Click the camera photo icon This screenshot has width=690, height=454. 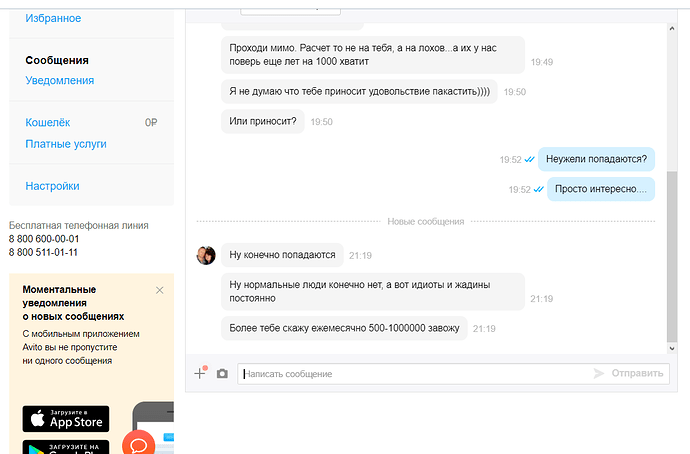click(222, 373)
